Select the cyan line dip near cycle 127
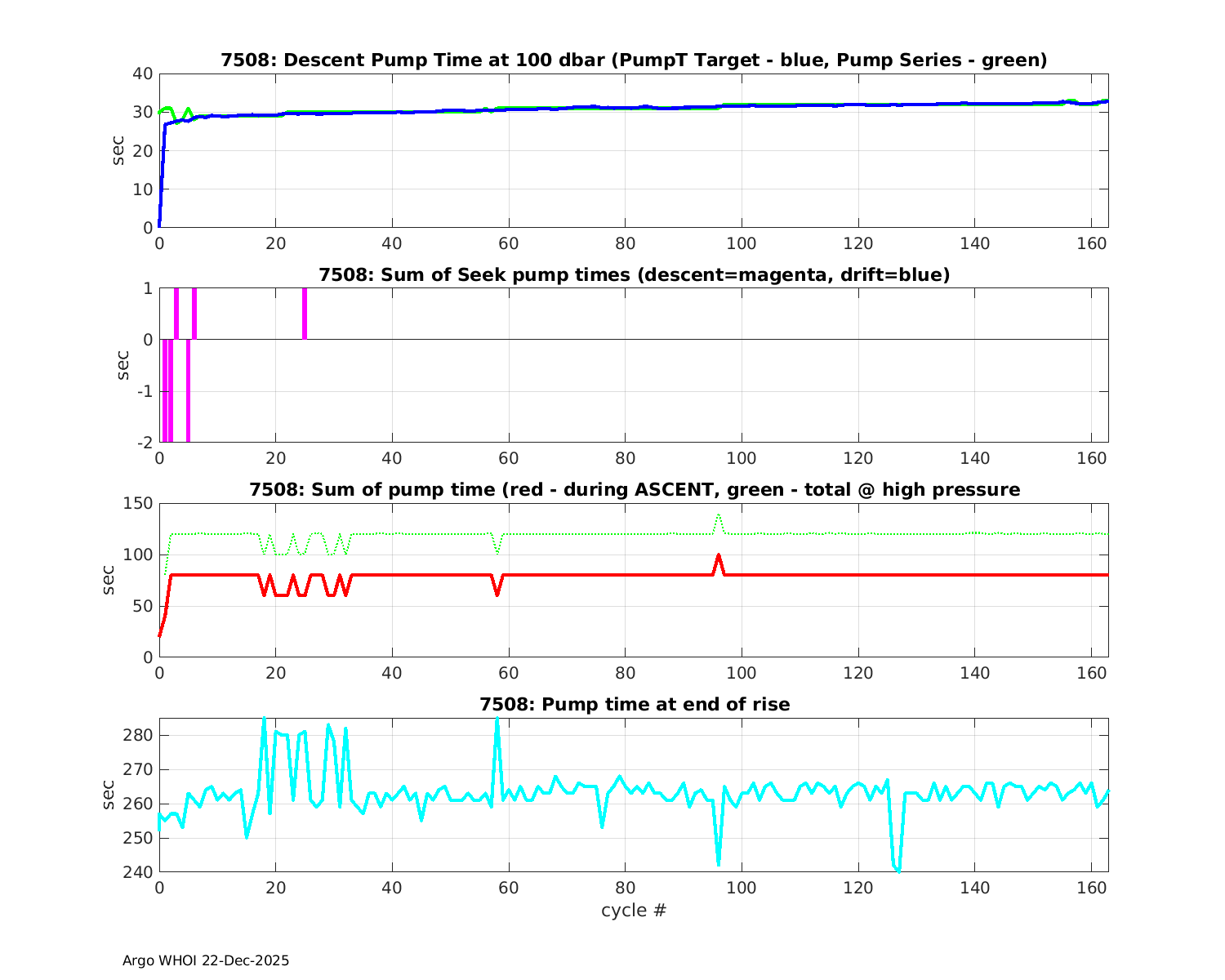Viewport: 1225px width, 980px height. click(898, 870)
